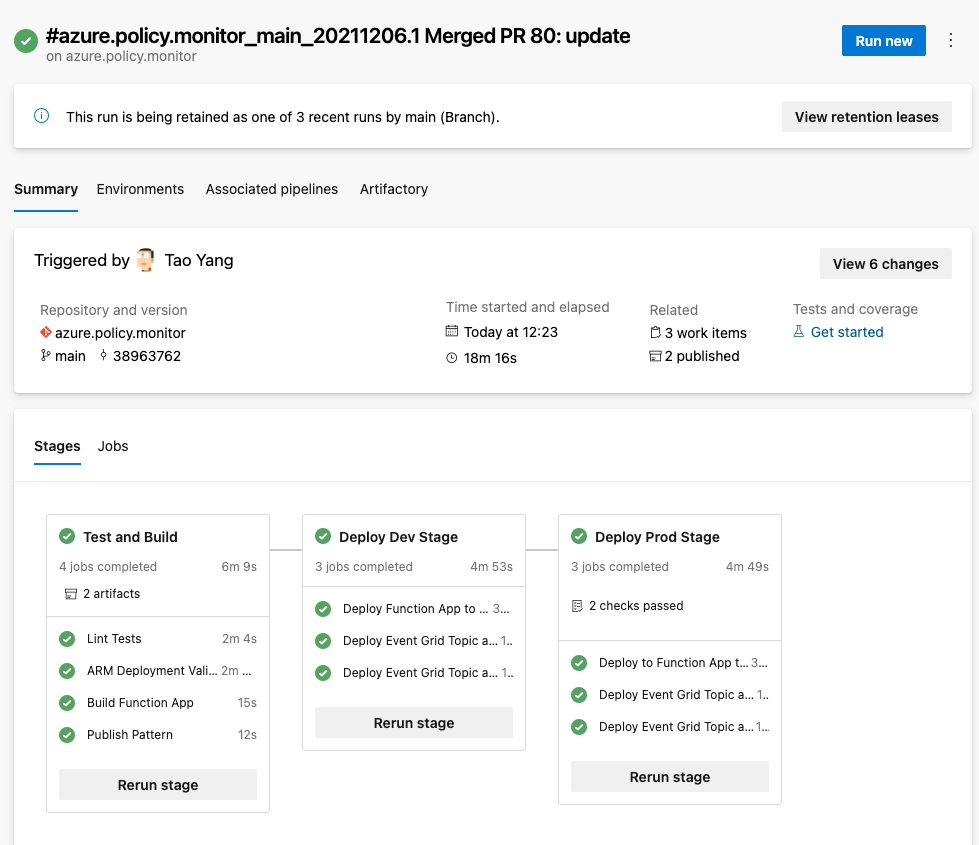Click the clipboard icon beside 3 work items
The width and height of the screenshot is (979, 845).
click(x=655, y=332)
